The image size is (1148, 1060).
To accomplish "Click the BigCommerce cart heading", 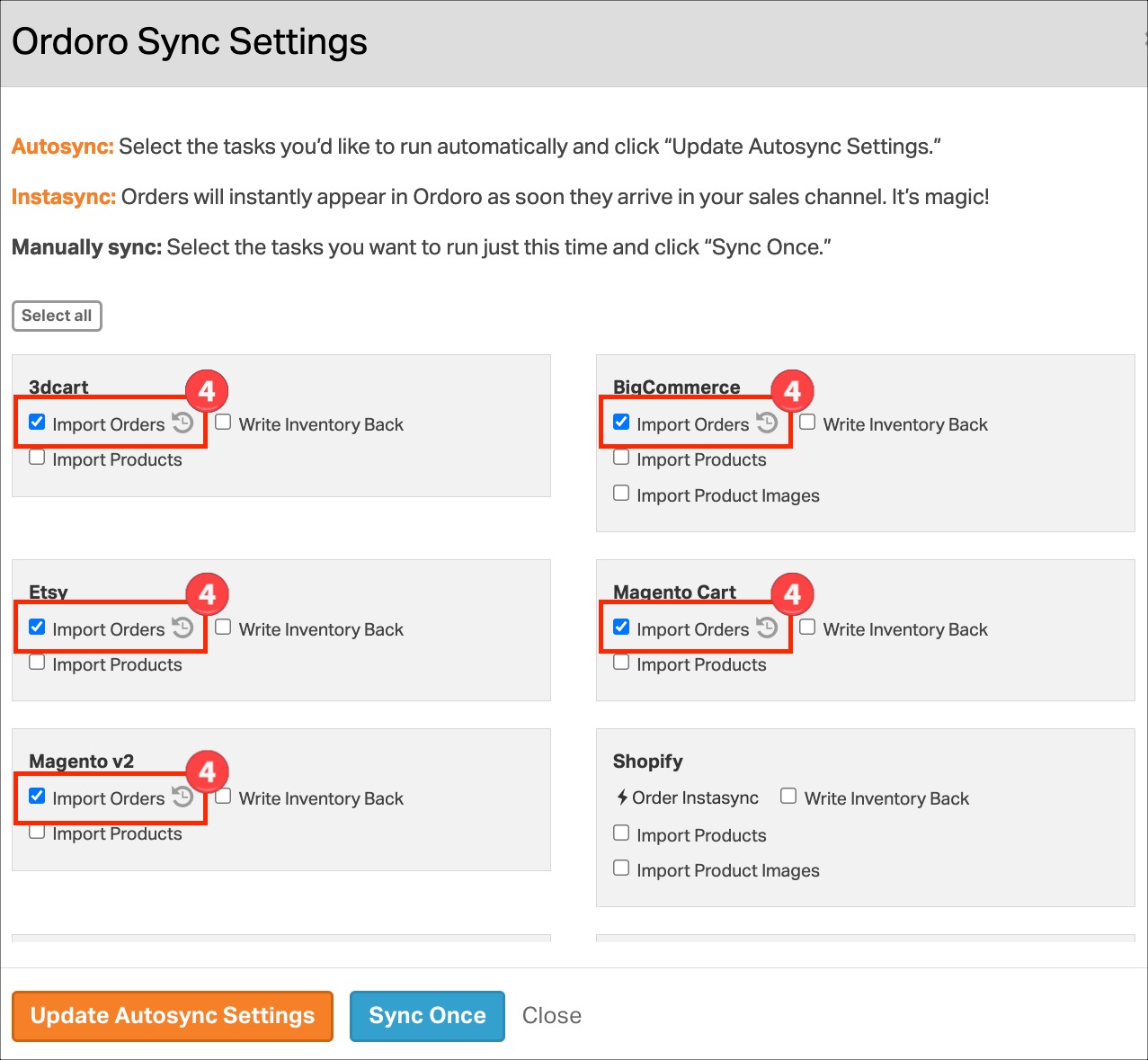I will [x=677, y=387].
